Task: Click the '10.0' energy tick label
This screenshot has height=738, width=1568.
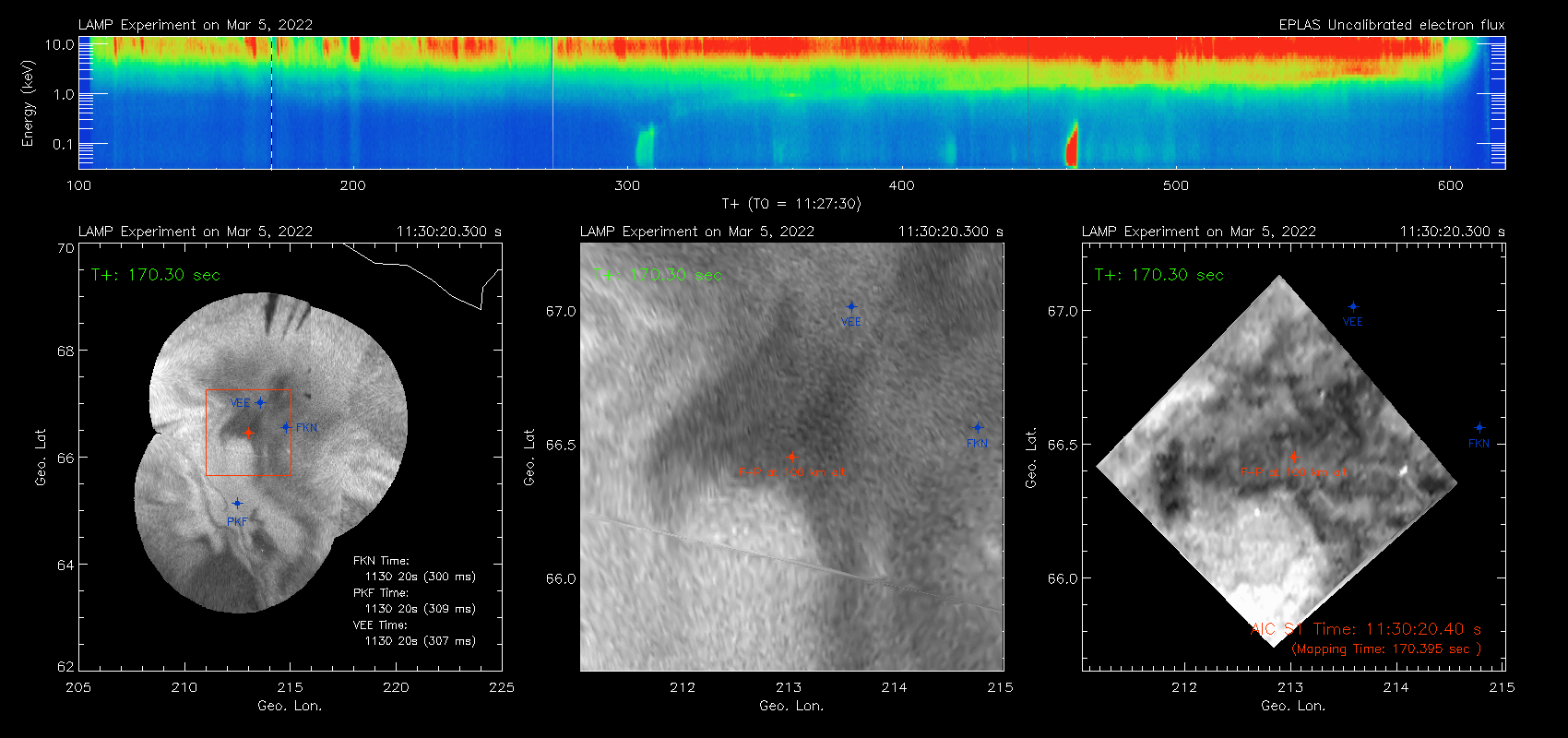Action: pos(60,44)
